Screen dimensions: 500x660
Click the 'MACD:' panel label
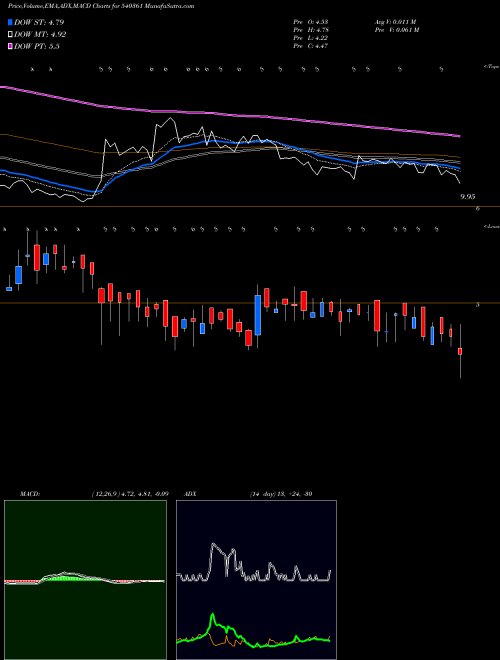tap(29, 494)
